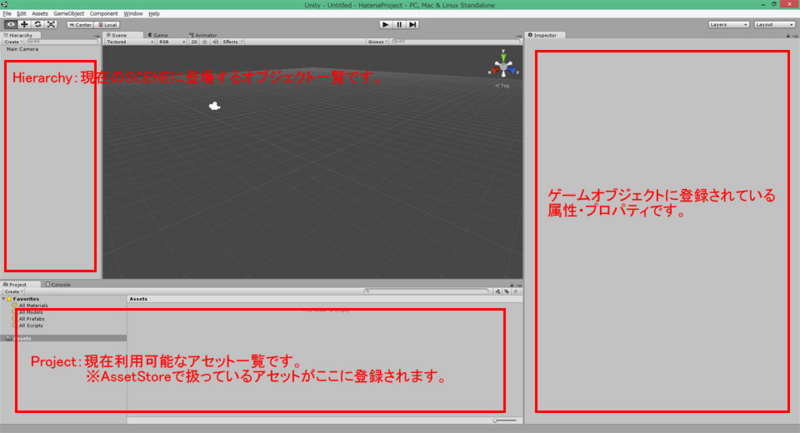The image size is (800, 433).
Task: Toggle 2D scene view mode
Action: coord(194,42)
